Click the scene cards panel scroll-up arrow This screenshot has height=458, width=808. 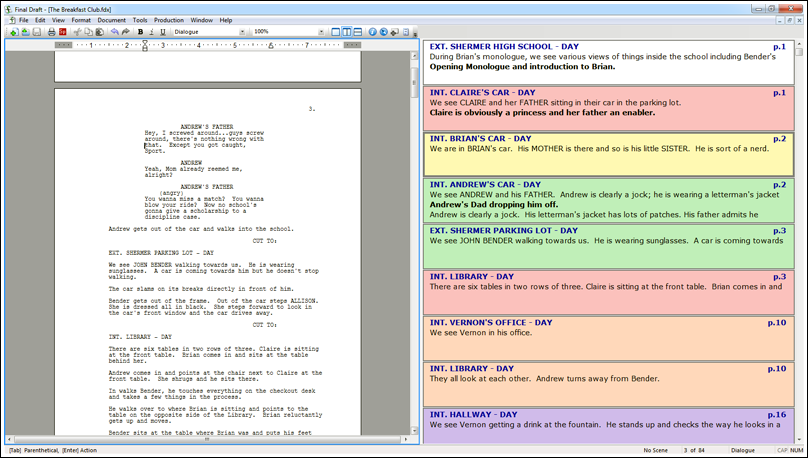coord(799,44)
